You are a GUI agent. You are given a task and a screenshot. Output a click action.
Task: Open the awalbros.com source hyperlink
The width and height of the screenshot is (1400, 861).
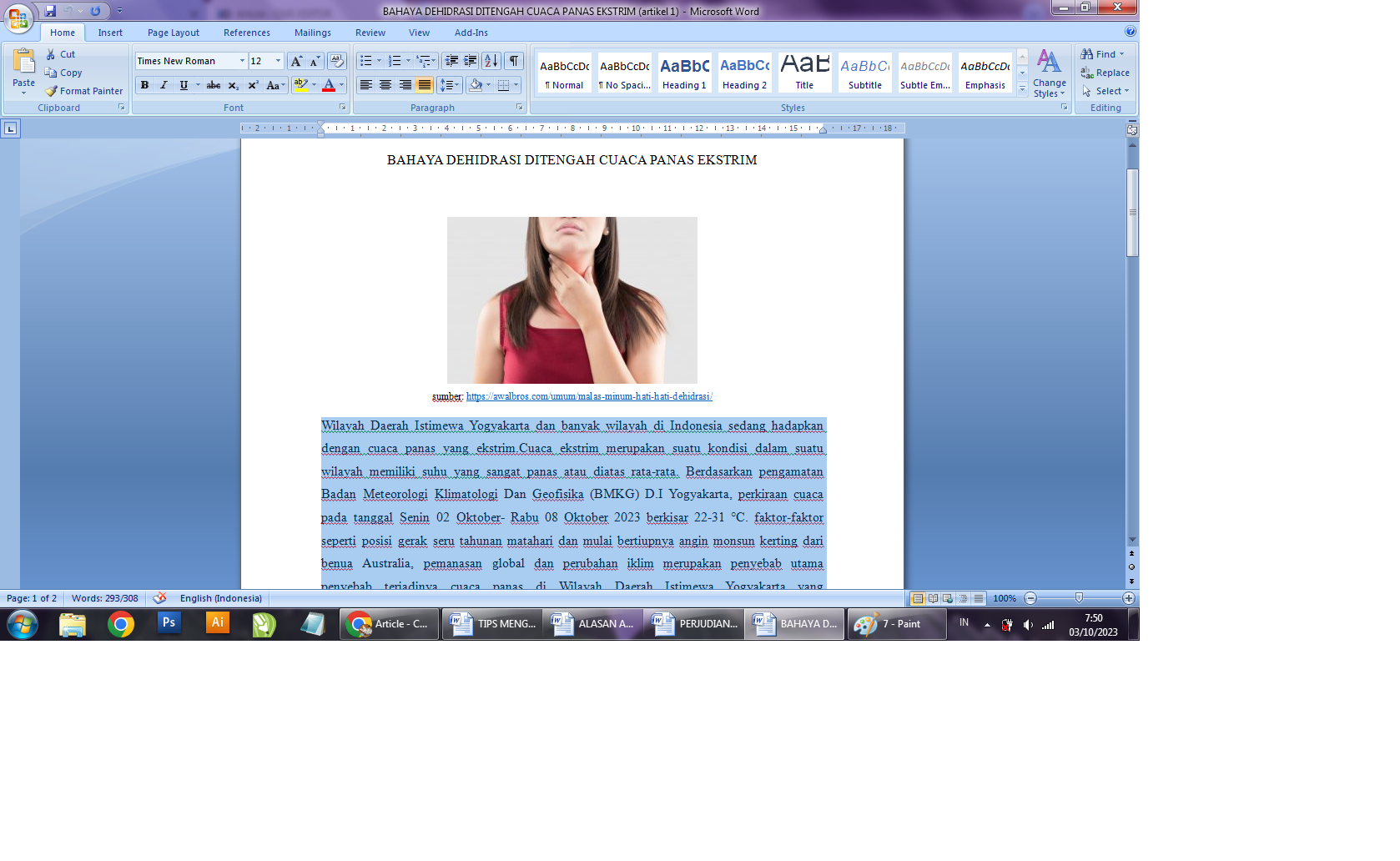pyautogui.click(x=588, y=396)
